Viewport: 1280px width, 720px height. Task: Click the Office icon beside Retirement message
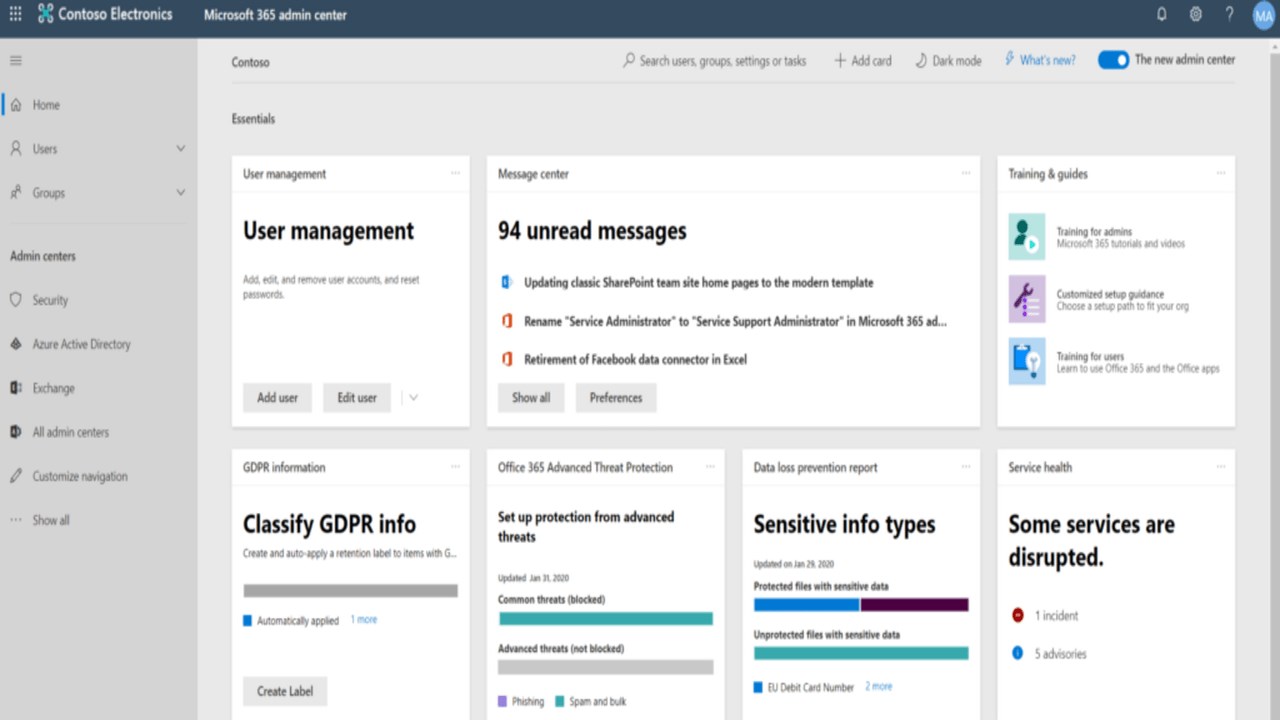(507, 359)
